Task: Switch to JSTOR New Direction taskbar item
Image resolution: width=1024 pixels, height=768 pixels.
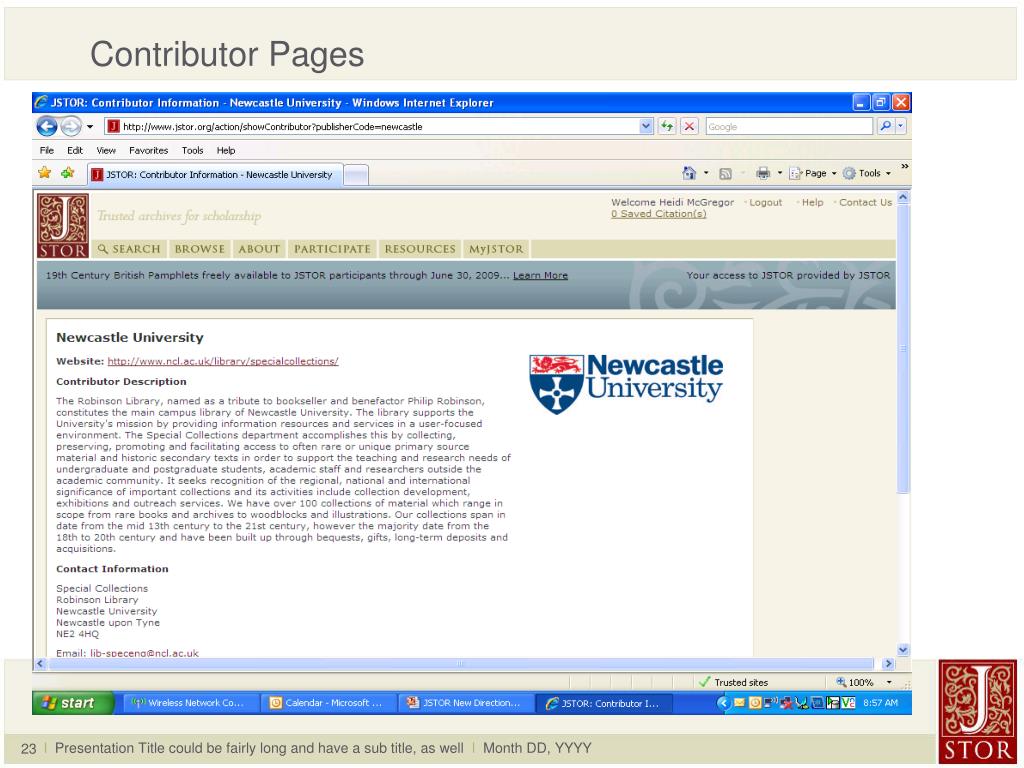Action: tap(466, 703)
